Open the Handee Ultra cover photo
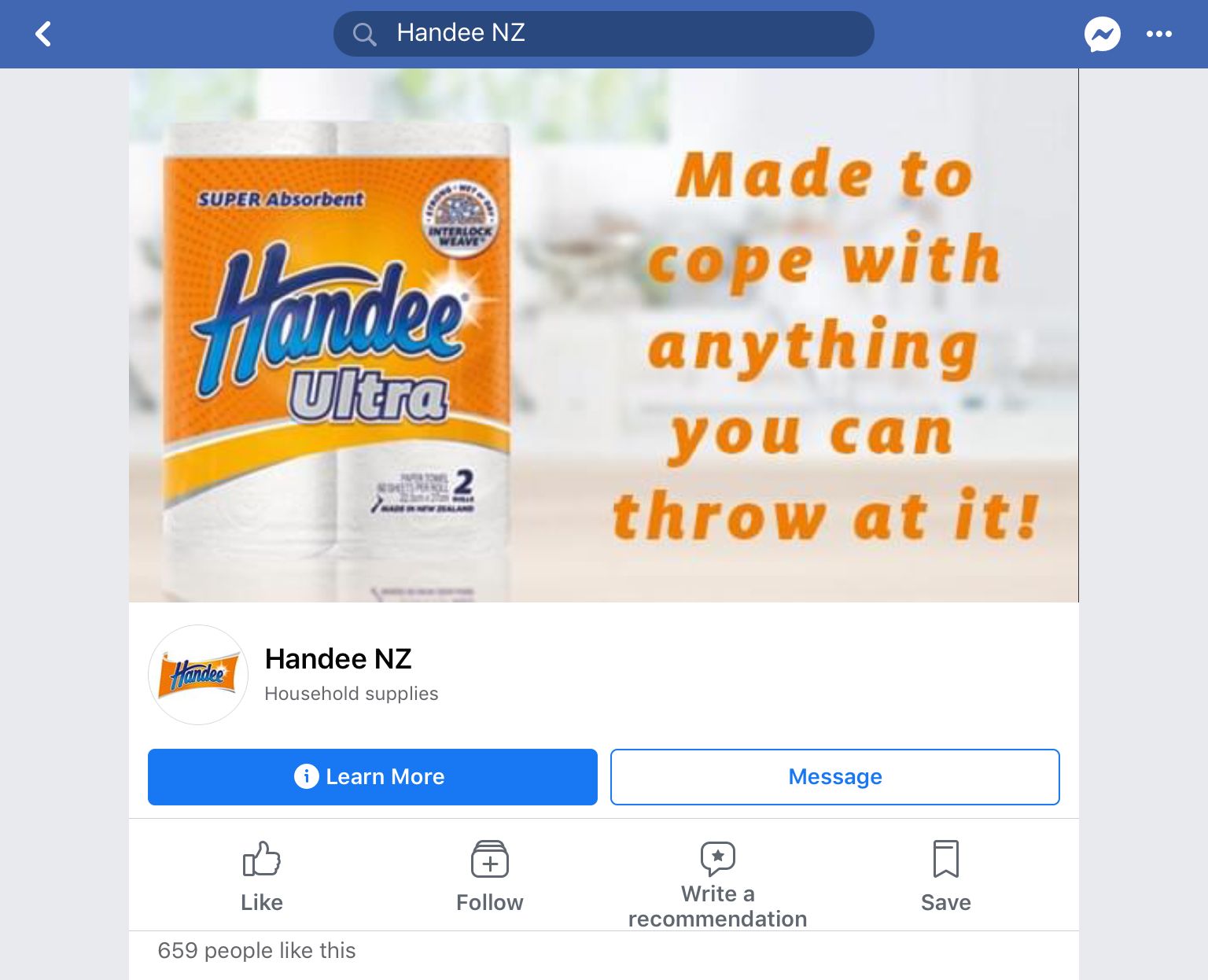1208x980 pixels. coord(603,335)
